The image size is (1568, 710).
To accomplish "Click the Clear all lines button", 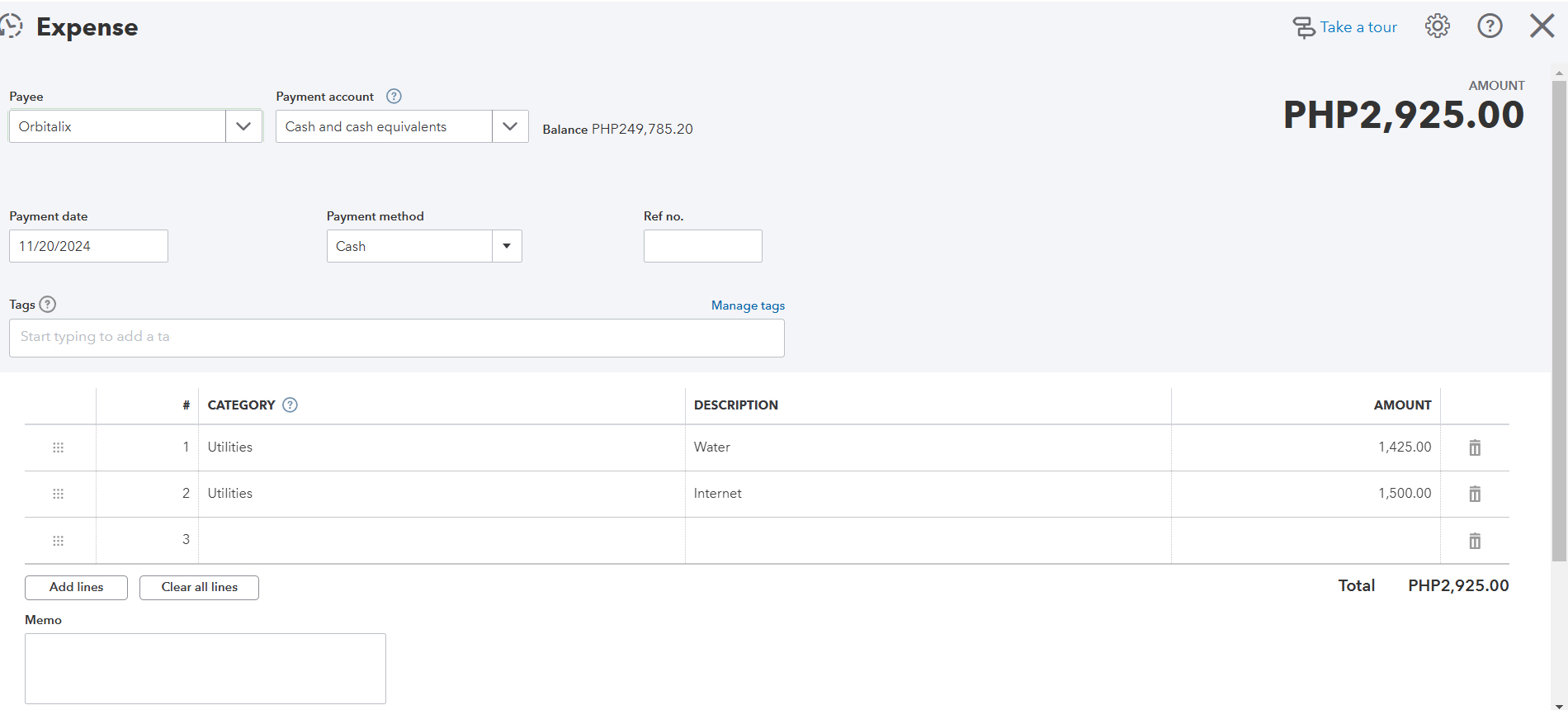I will [199, 587].
